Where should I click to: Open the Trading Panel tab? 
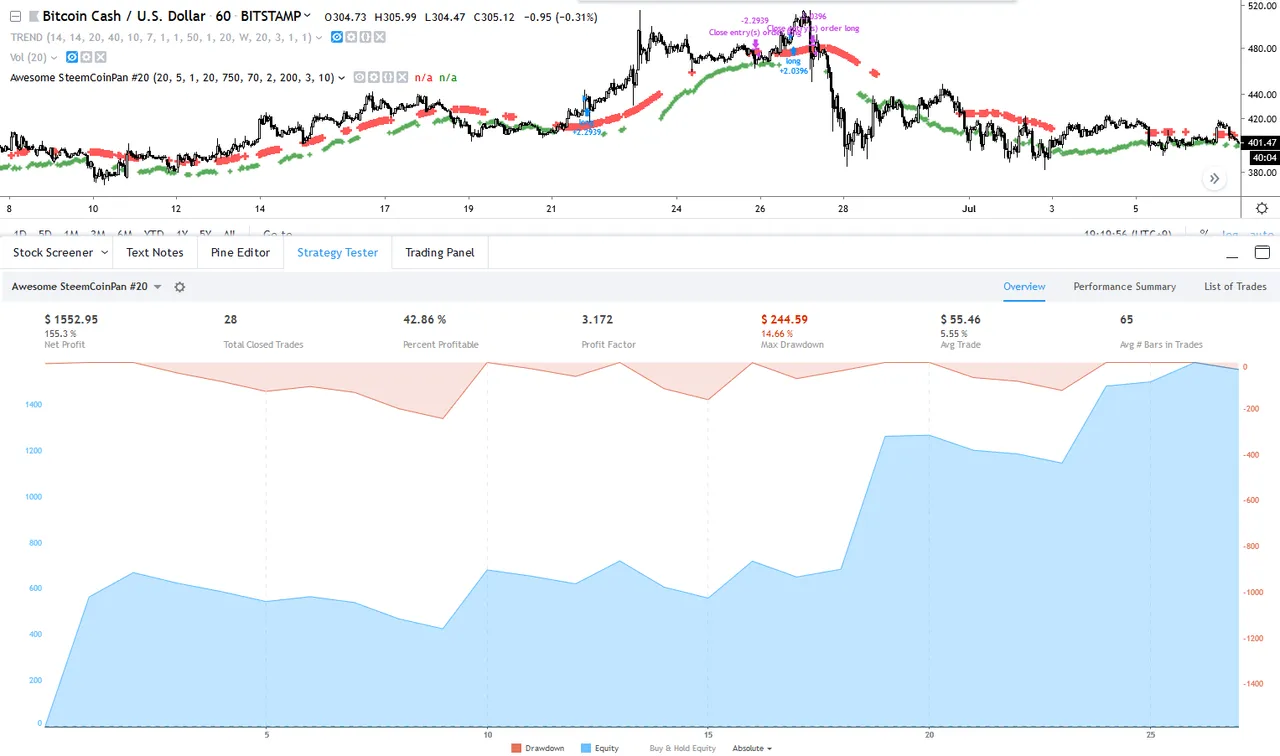[440, 252]
